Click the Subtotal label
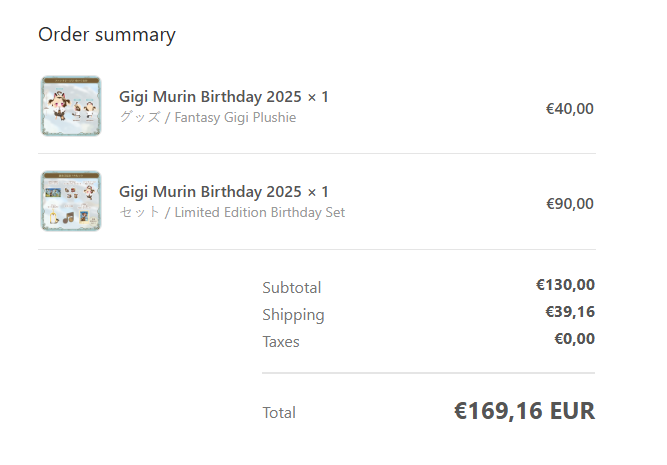The image size is (667, 465). (x=291, y=288)
